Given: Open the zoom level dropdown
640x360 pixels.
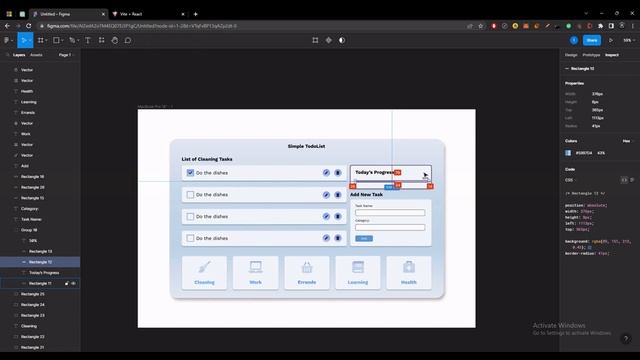Looking at the screenshot, I should (x=629, y=40).
